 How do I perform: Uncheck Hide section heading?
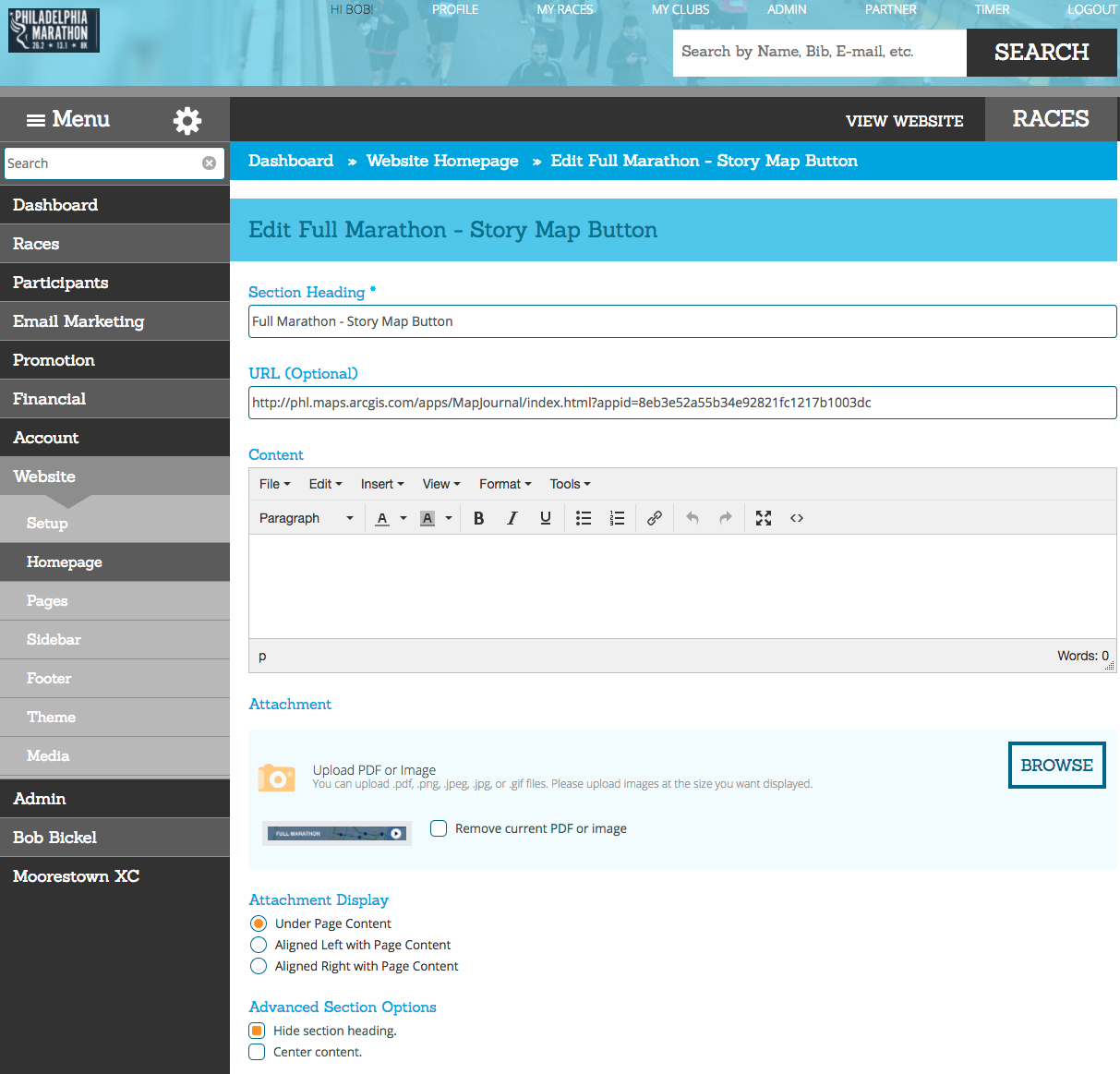click(x=256, y=1031)
